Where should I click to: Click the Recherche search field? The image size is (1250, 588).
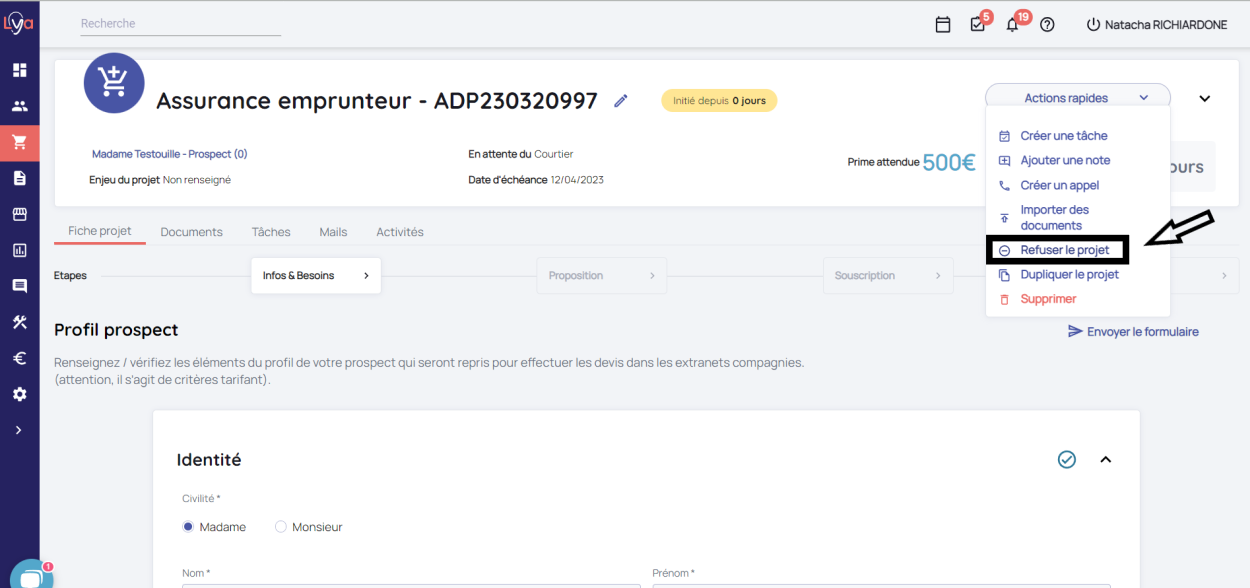click(x=180, y=24)
